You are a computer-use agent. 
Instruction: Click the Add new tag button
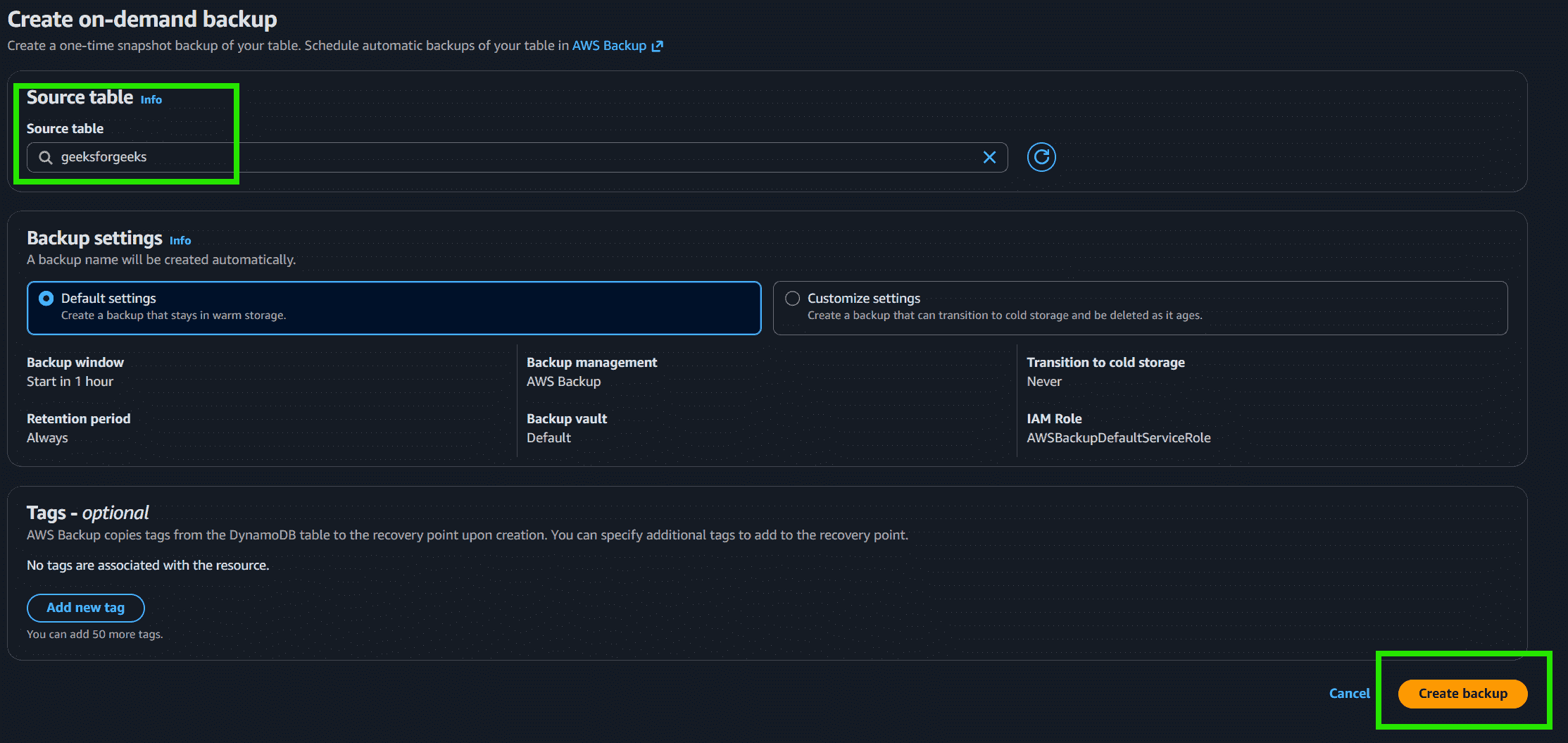tap(86, 608)
